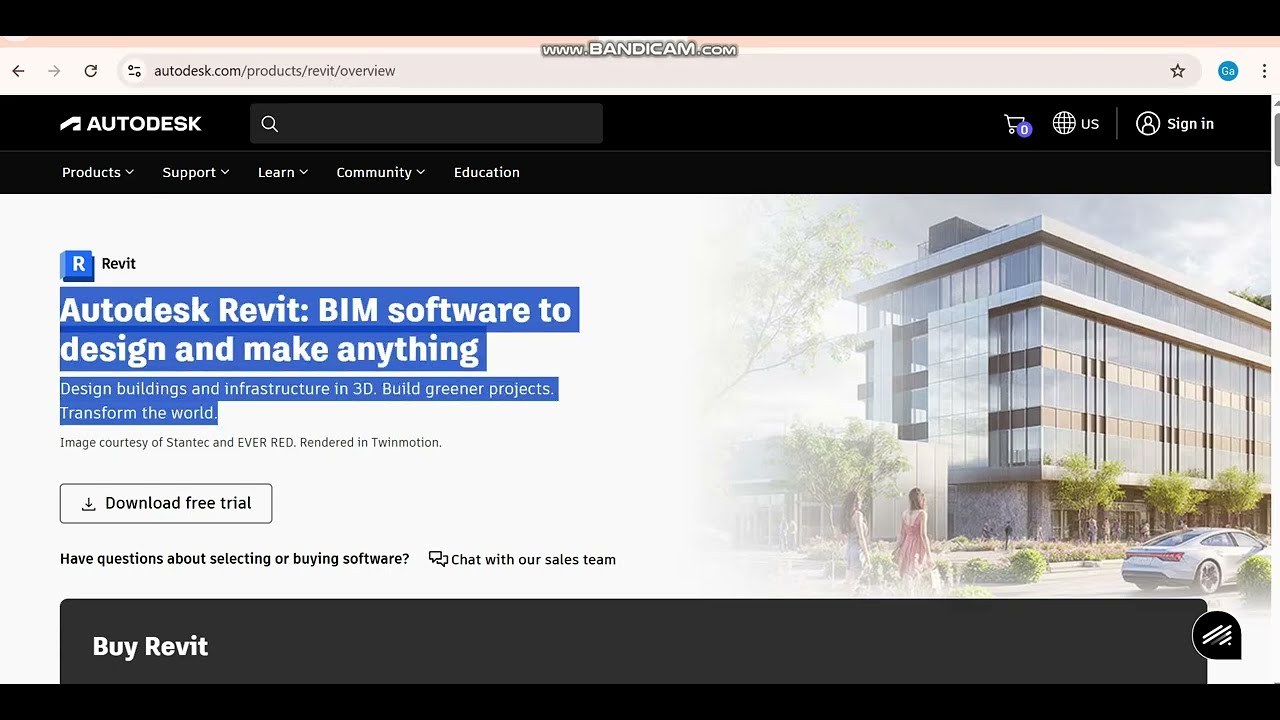Go back with the browser back arrow
The image size is (1280, 720).
click(x=18, y=71)
